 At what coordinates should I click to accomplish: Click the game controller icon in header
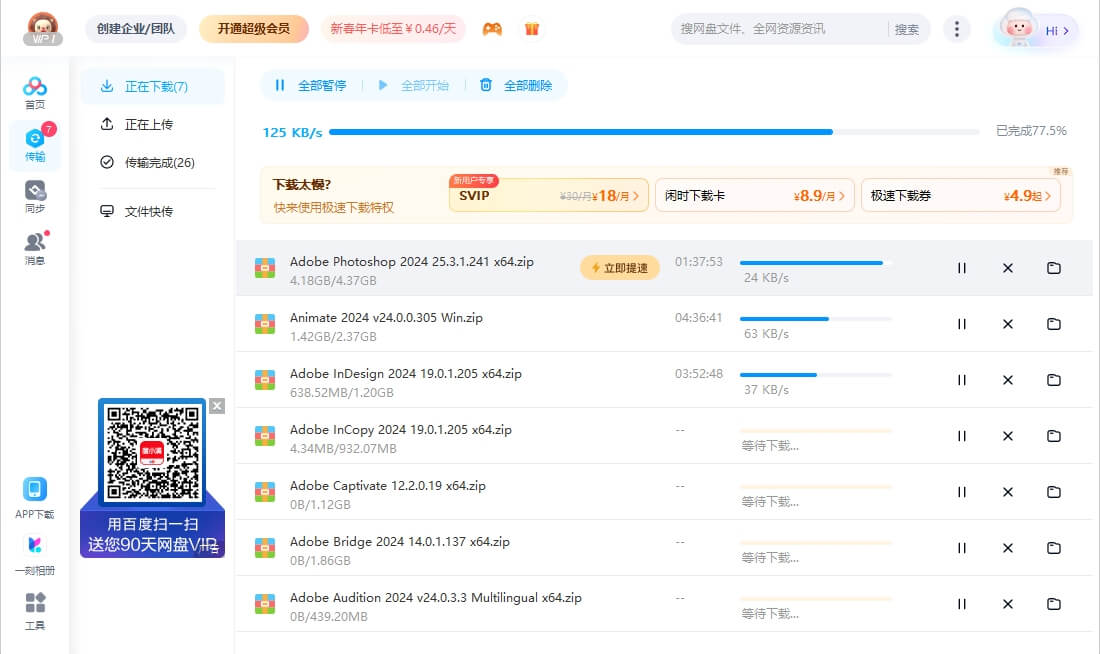tap(492, 29)
